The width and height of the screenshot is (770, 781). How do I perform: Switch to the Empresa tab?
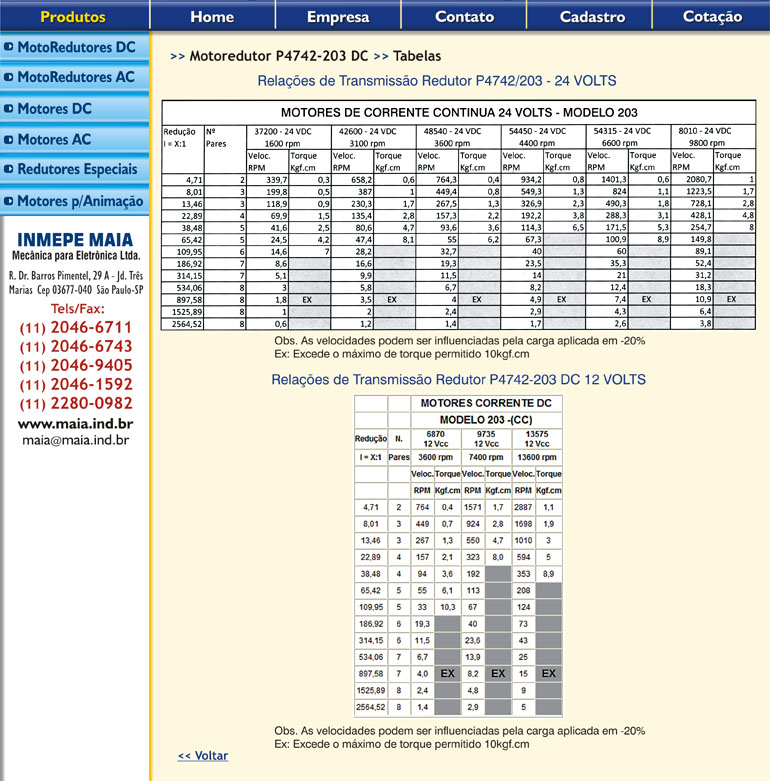[x=338, y=17]
